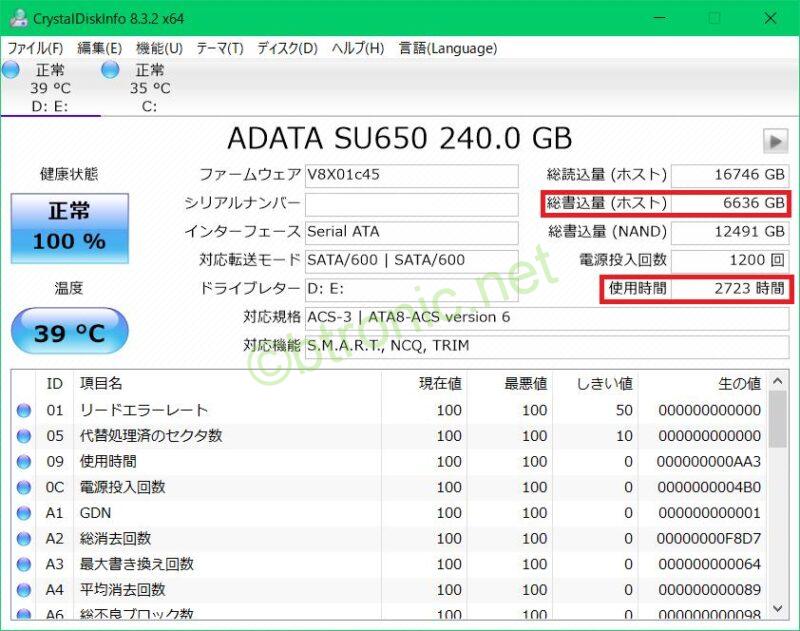Click the 生の値 column header
The width and height of the screenshot is (800, 631).
coord(702,384)
